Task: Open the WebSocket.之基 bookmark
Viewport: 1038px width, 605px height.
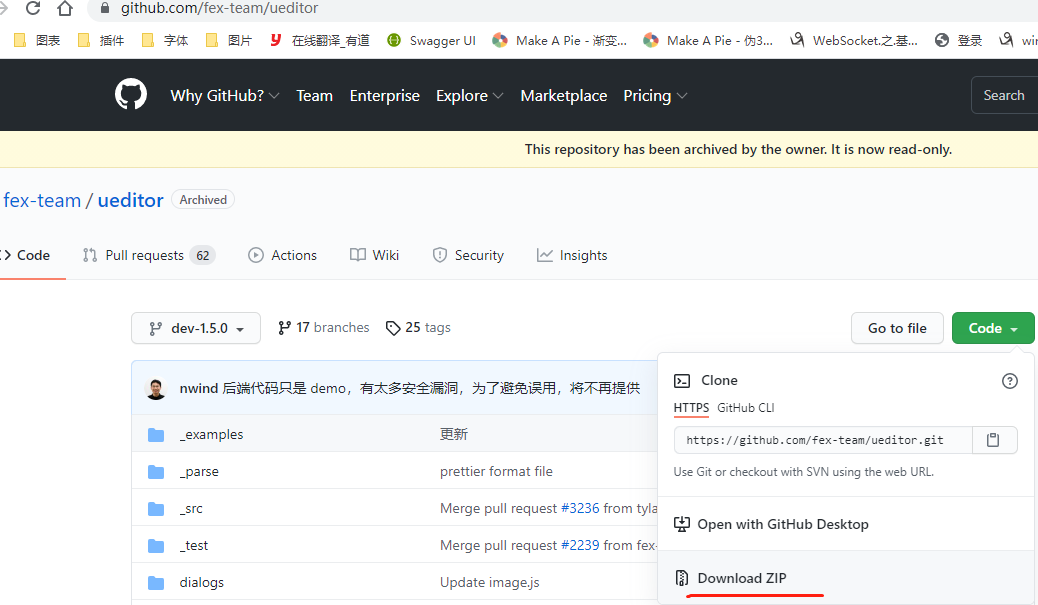Action: point(854,40)
